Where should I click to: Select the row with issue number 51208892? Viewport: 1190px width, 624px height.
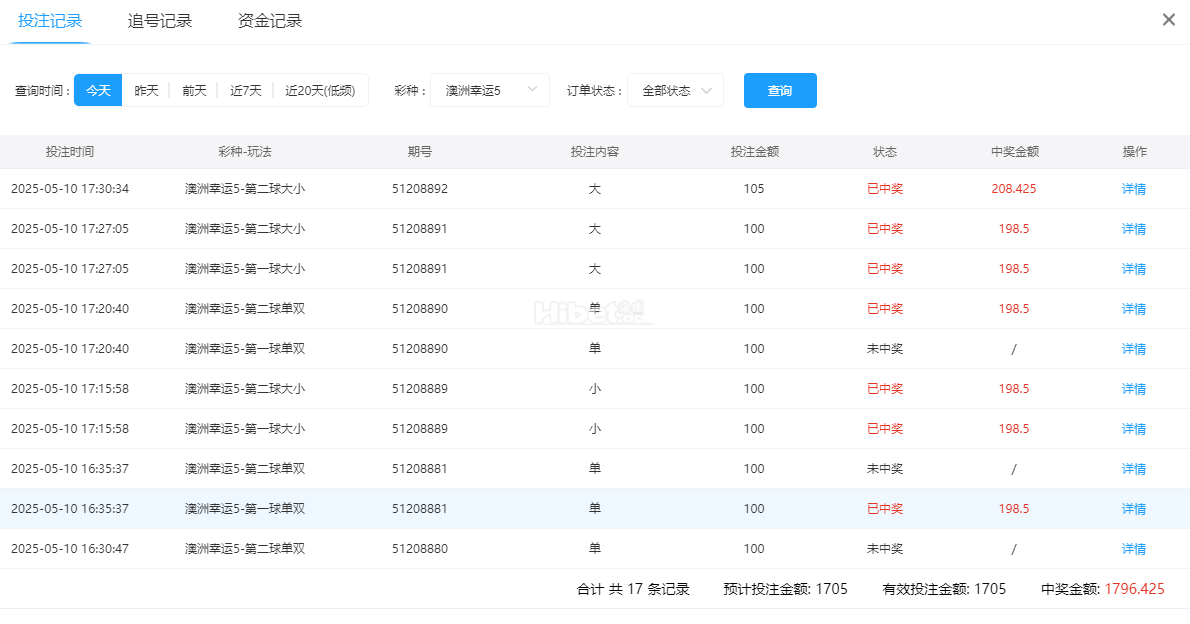[420, 189]
